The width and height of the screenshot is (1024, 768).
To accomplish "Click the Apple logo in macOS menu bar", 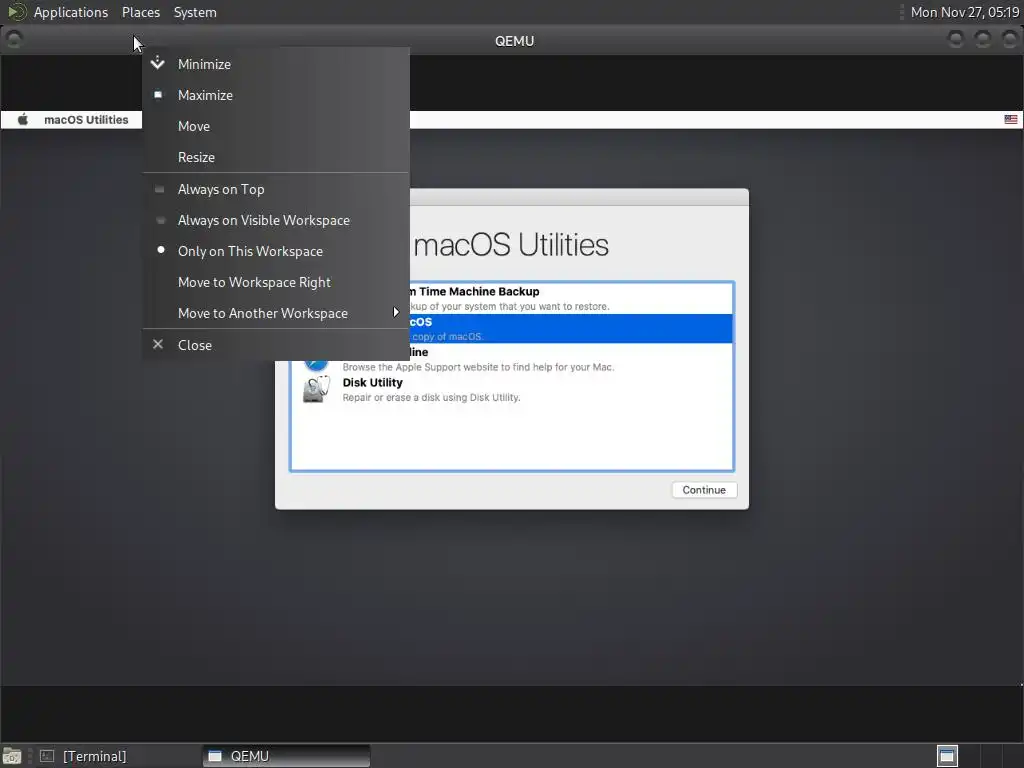I will coord(23,120).
